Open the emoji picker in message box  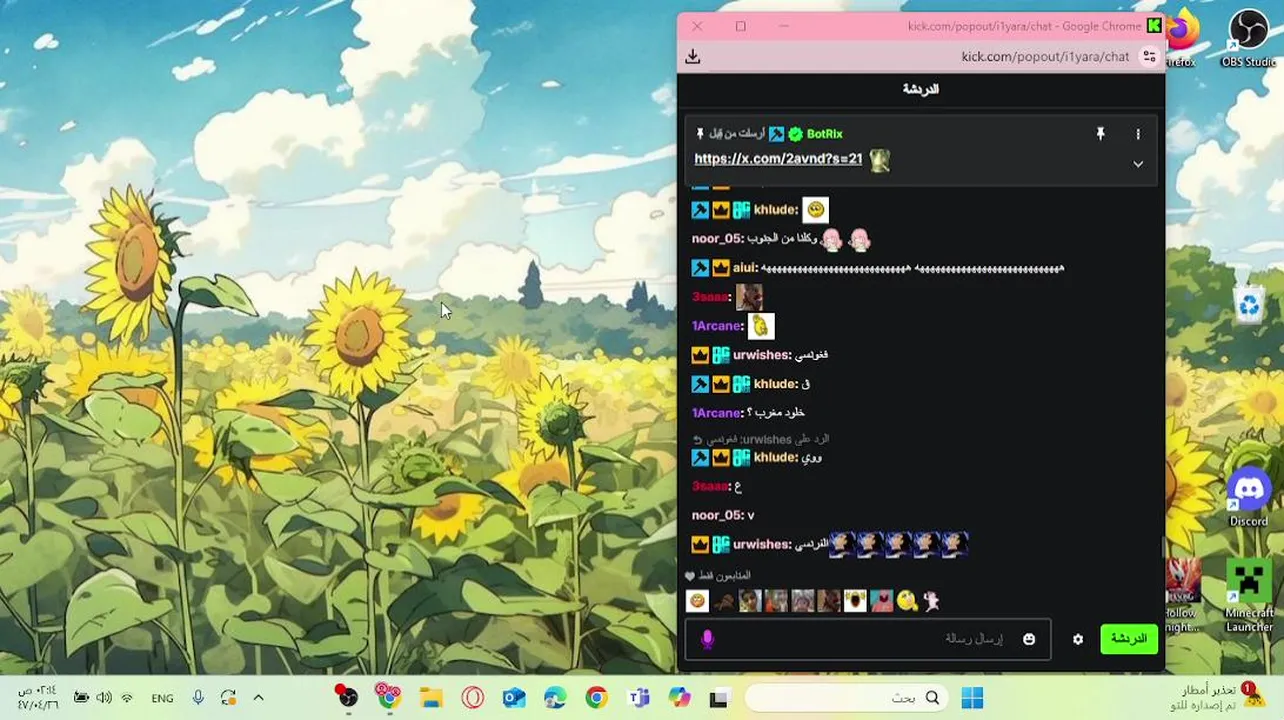(1029, 639)
